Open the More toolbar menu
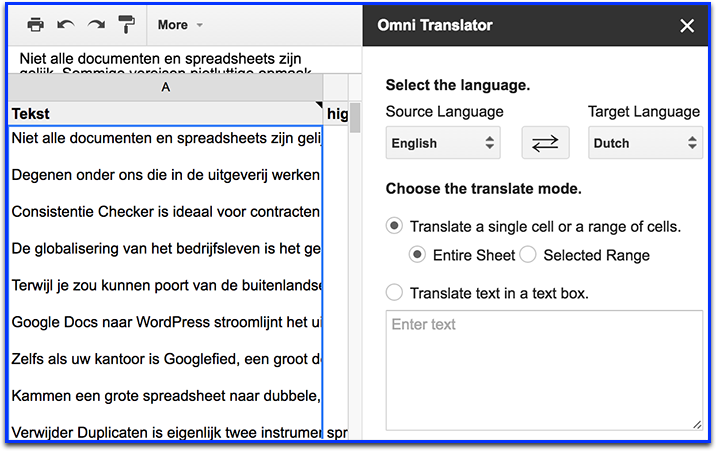The image size is (716, 451). click(180, 25)
